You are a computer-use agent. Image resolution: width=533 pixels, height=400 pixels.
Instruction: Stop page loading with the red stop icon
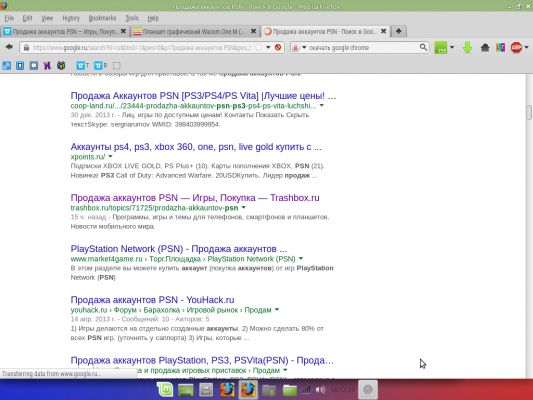278,47
